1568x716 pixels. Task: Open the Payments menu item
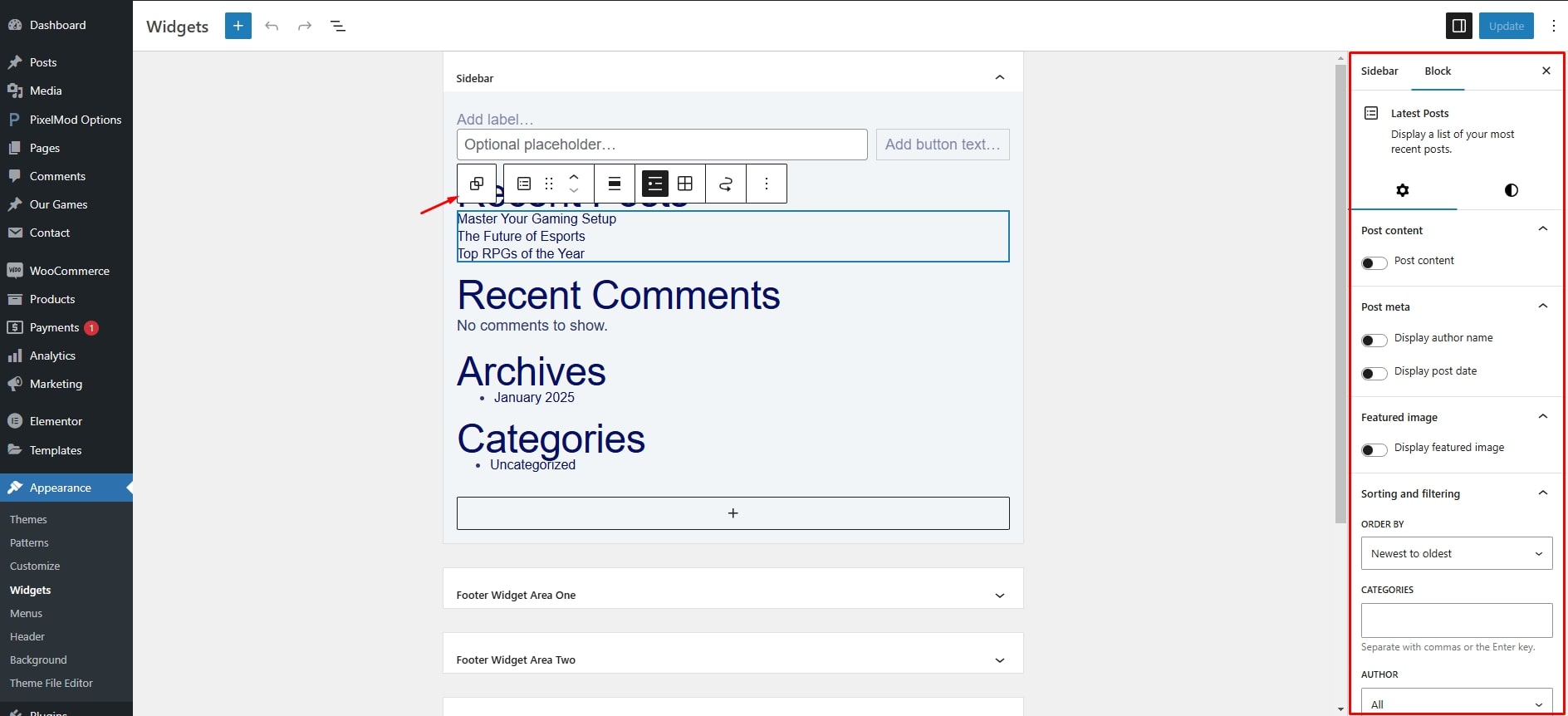click(x=54, y=327)
